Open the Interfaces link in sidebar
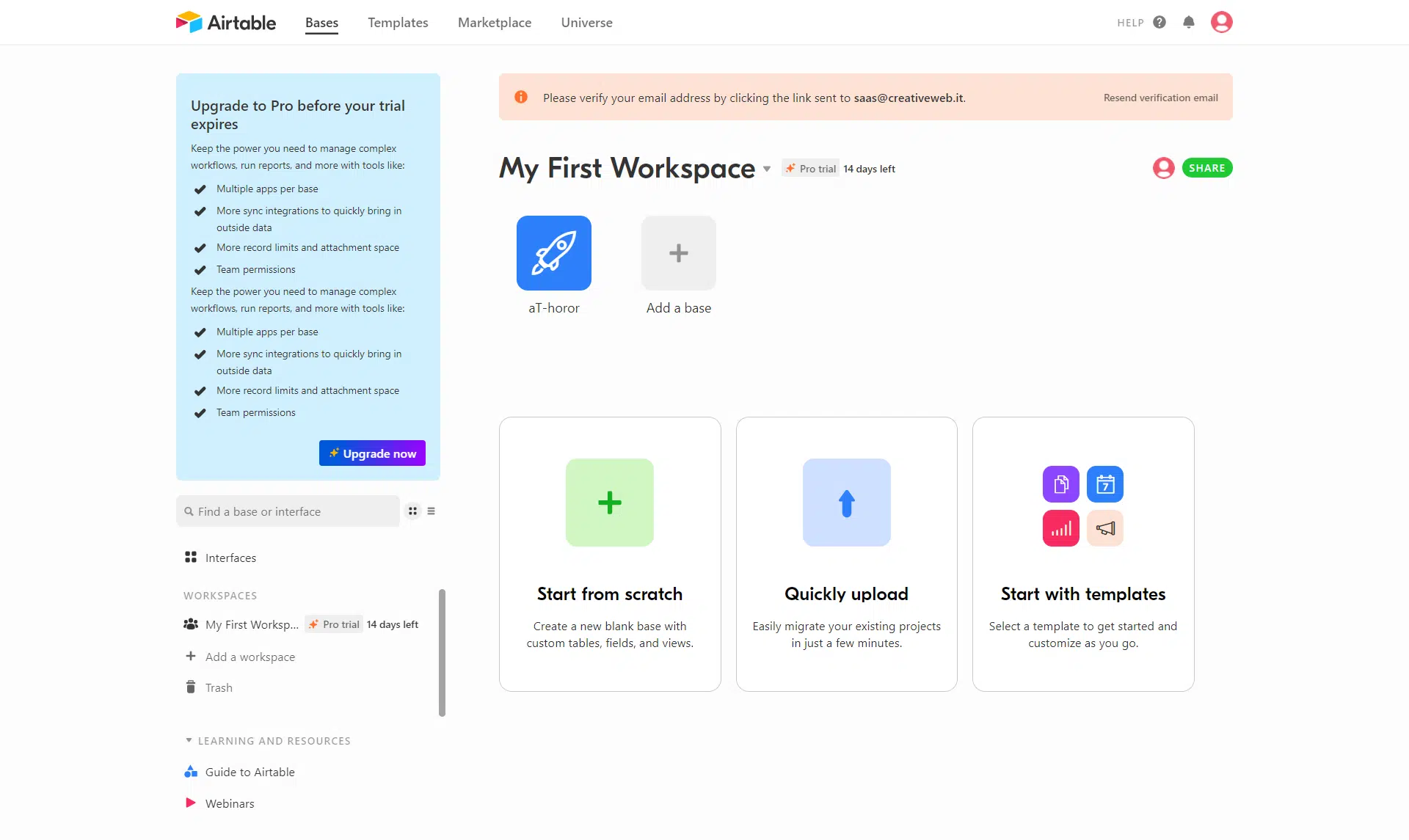 point(230,558)
